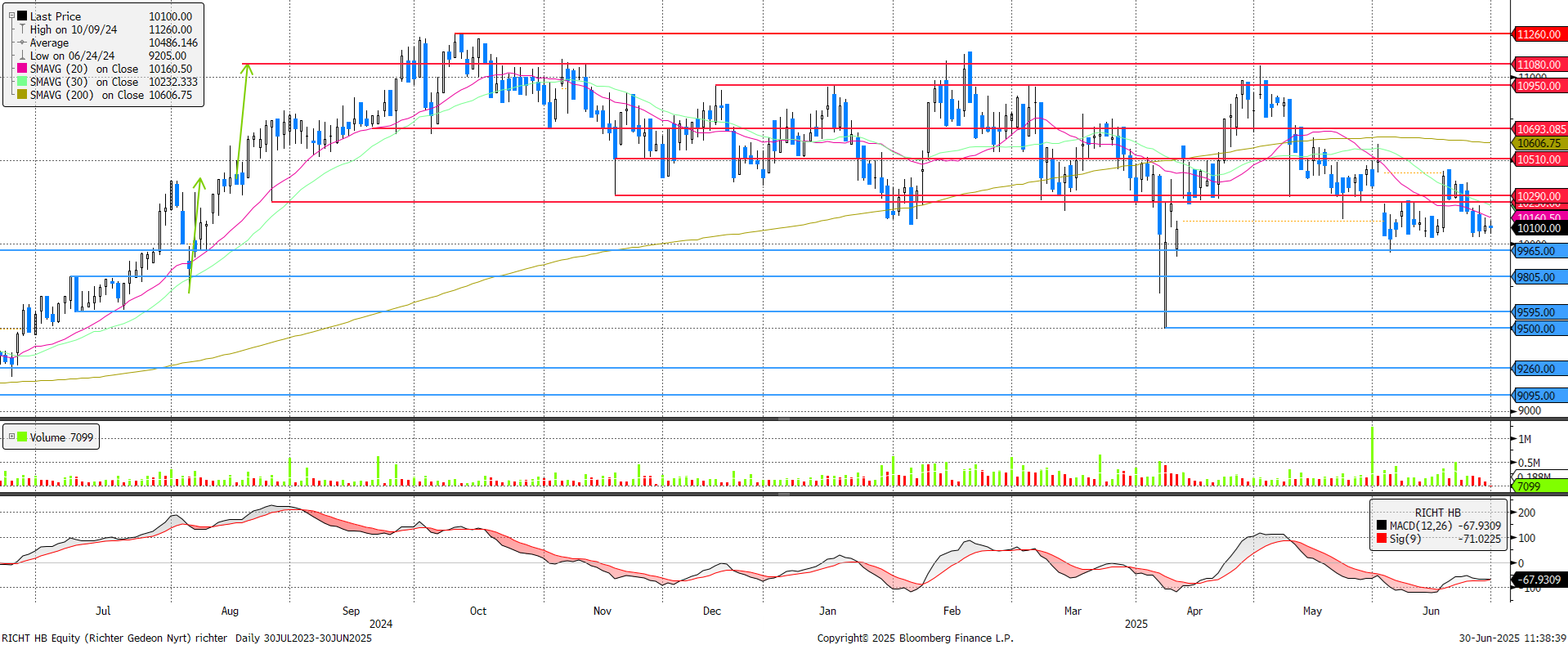The height and width of the screenshot is (645, 1568).
Task: Click the green Volume legend swatch
Action: pos(22,437)
